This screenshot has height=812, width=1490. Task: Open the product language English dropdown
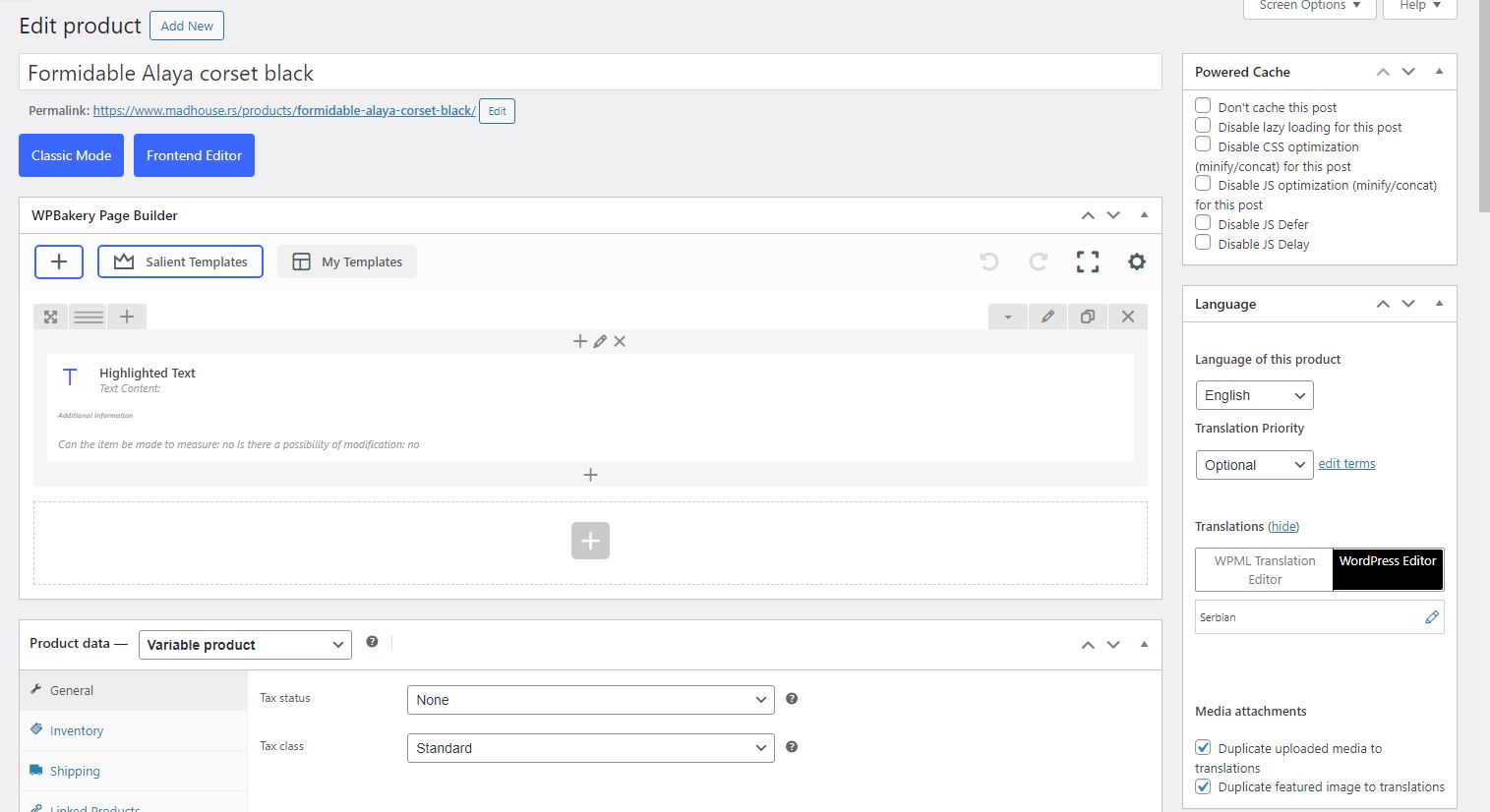[x=1254, y=395]
